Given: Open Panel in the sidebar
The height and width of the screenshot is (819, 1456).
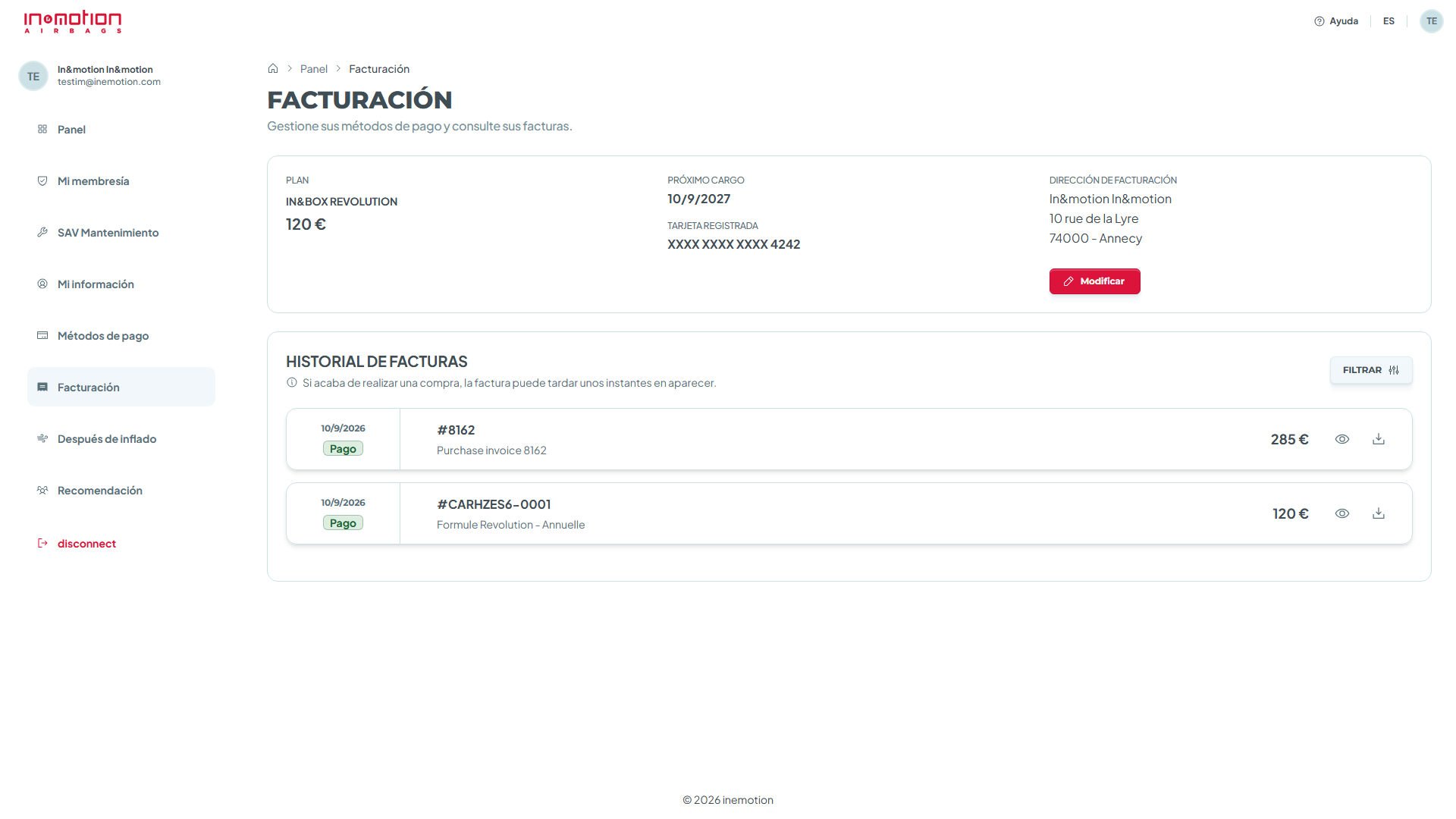Looking at the screenshot, I should [121, 130].
